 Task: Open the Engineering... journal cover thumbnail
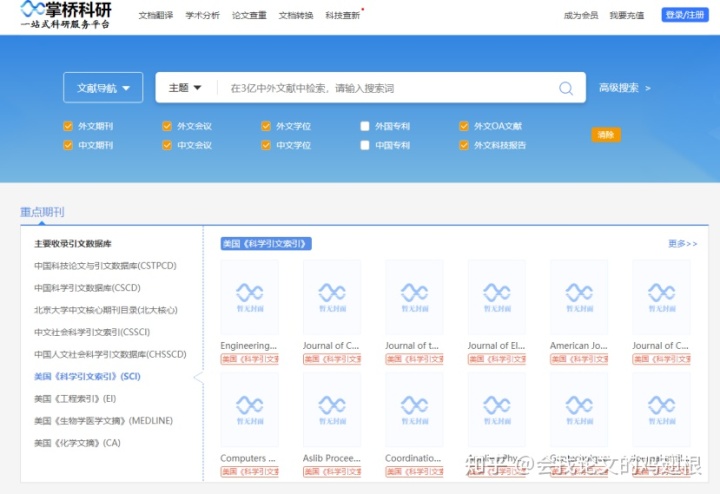(249, 297)
